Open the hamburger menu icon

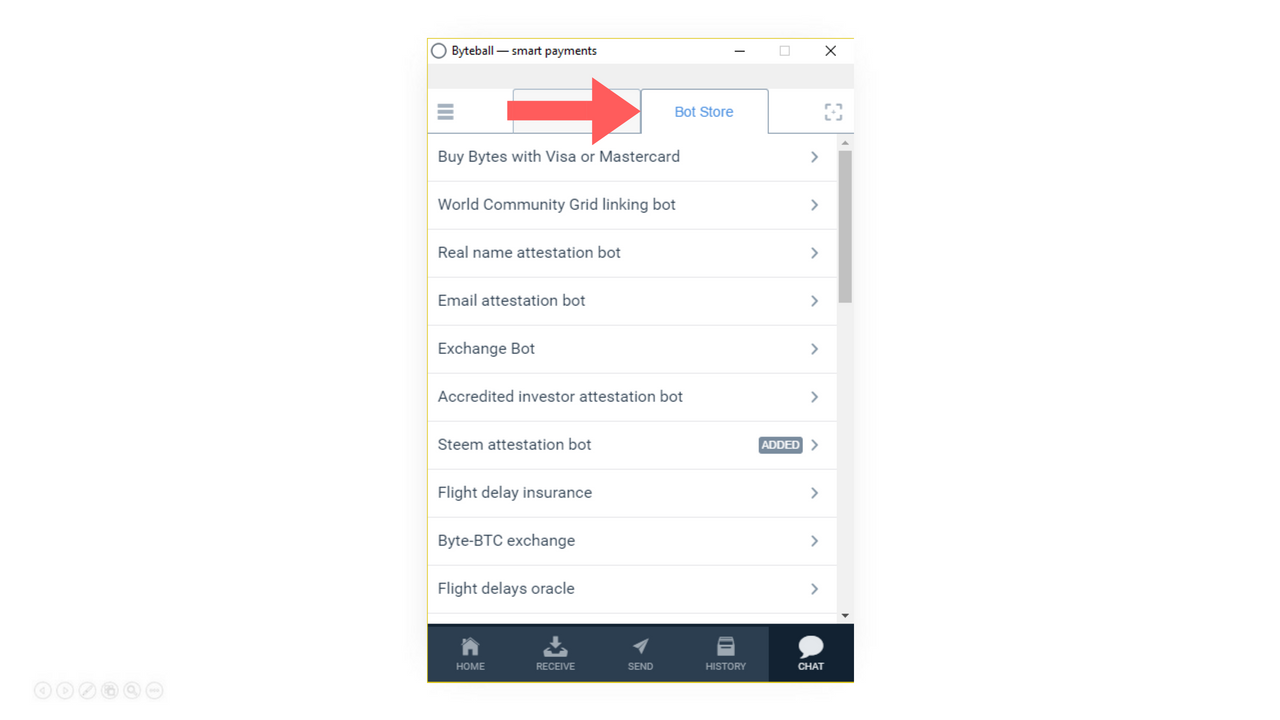click(446, 112)
